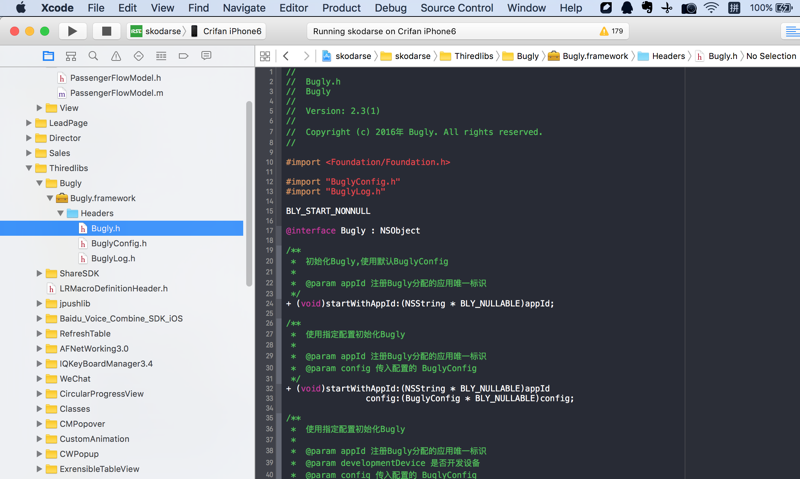
Task: Click the warning badge showing 179 issues
Action: (x=611, y=31)
